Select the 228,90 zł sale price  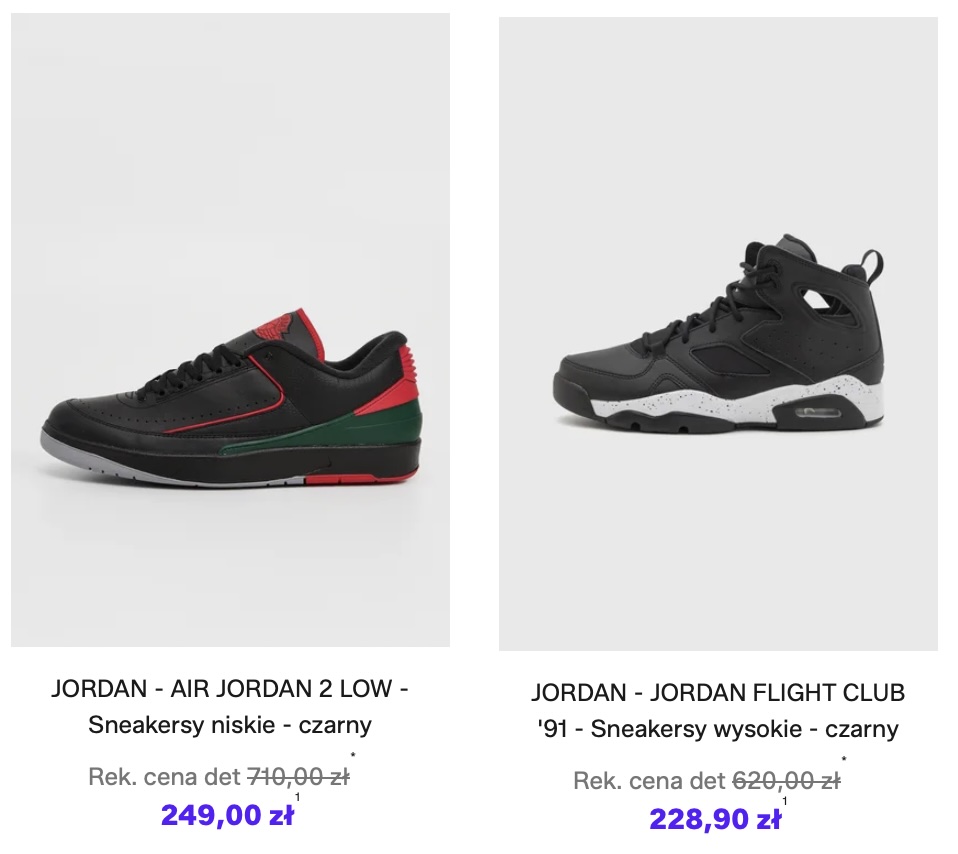coord(715,819)
